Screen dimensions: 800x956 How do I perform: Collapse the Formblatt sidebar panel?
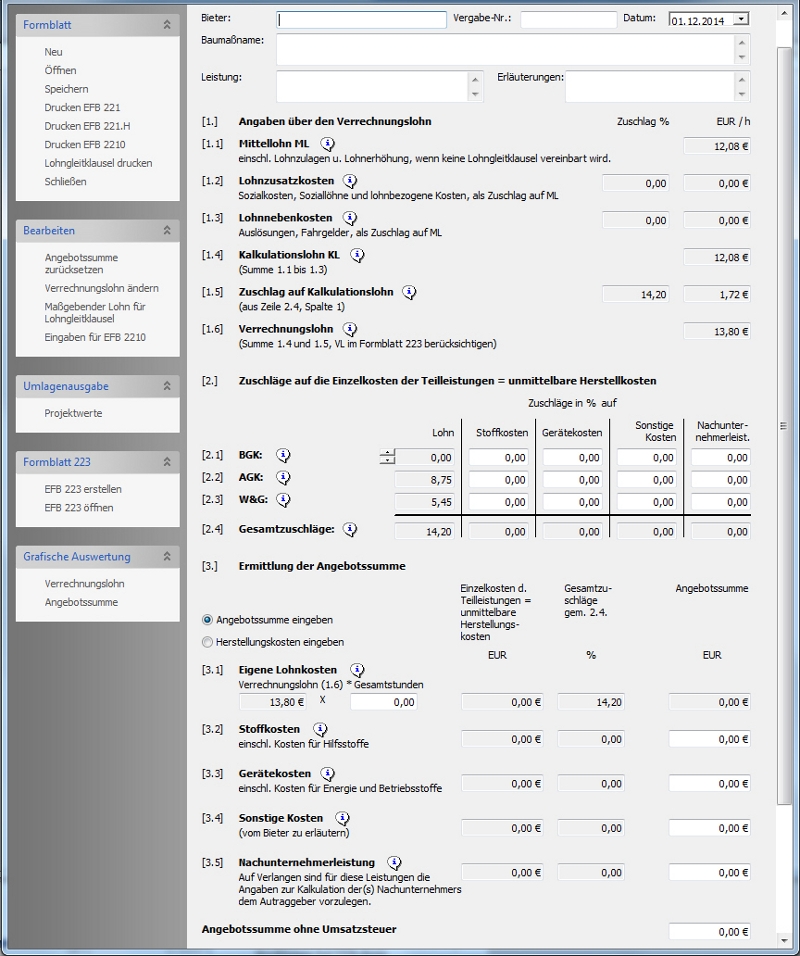167,24
